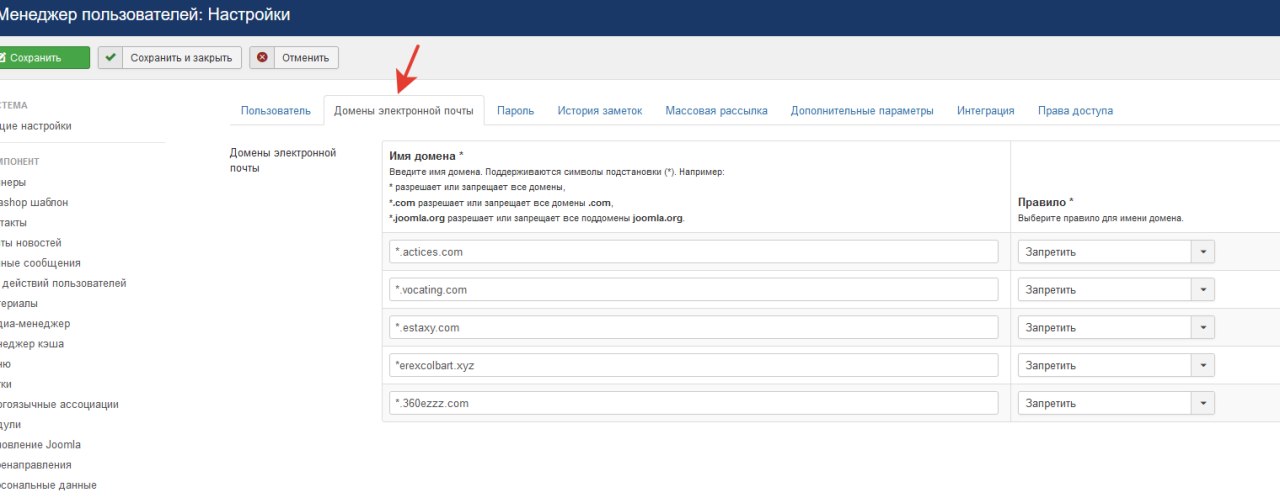This screenshot has height=503, width=1280.
Task: Open the Дополнительные параметры tab
Action: pos(862,111)
